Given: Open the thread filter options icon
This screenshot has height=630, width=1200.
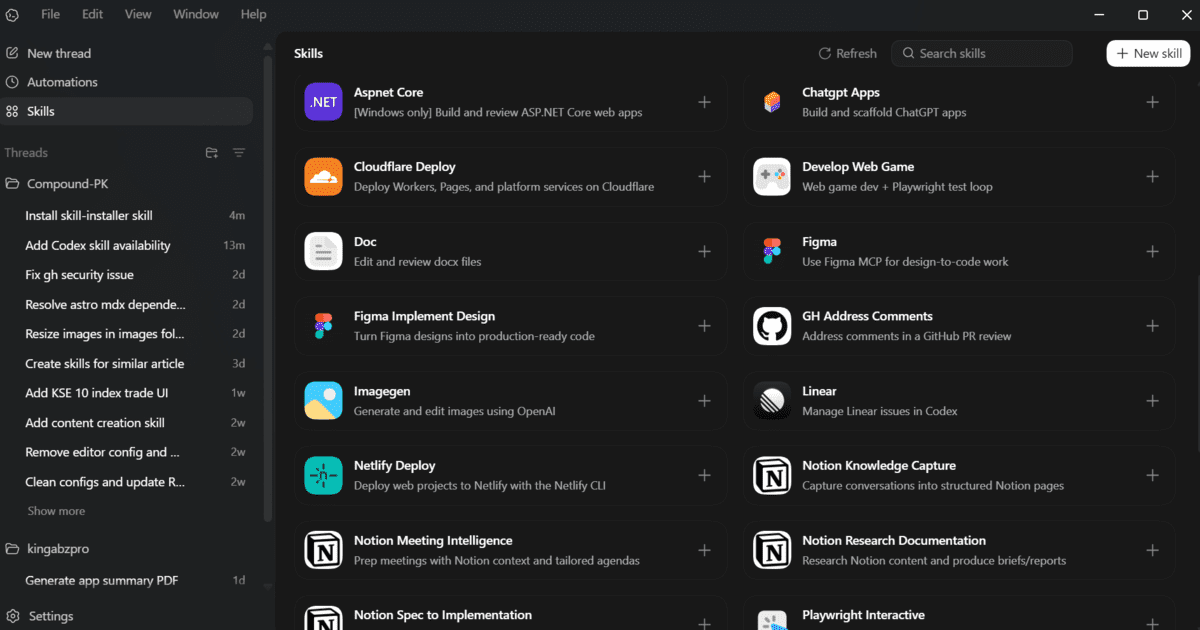Looking at the screenshot, I should tap(239, 153).
